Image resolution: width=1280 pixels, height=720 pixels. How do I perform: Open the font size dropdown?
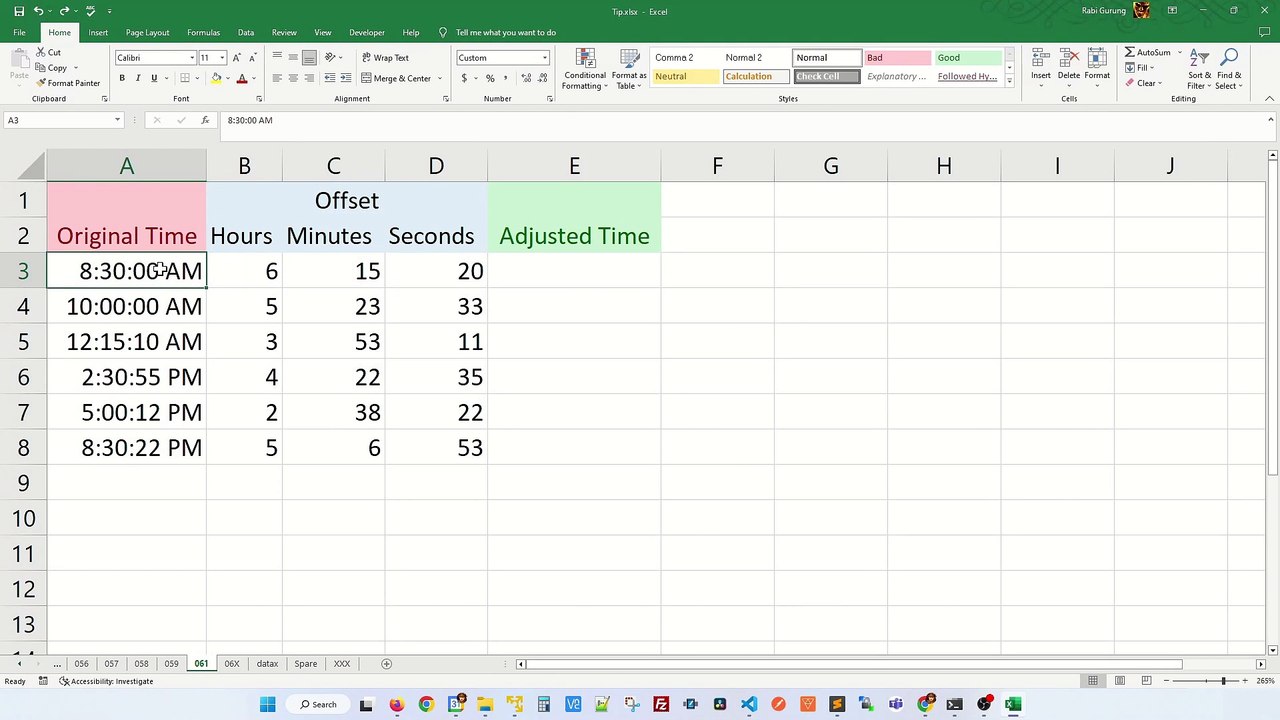point(222,57)
